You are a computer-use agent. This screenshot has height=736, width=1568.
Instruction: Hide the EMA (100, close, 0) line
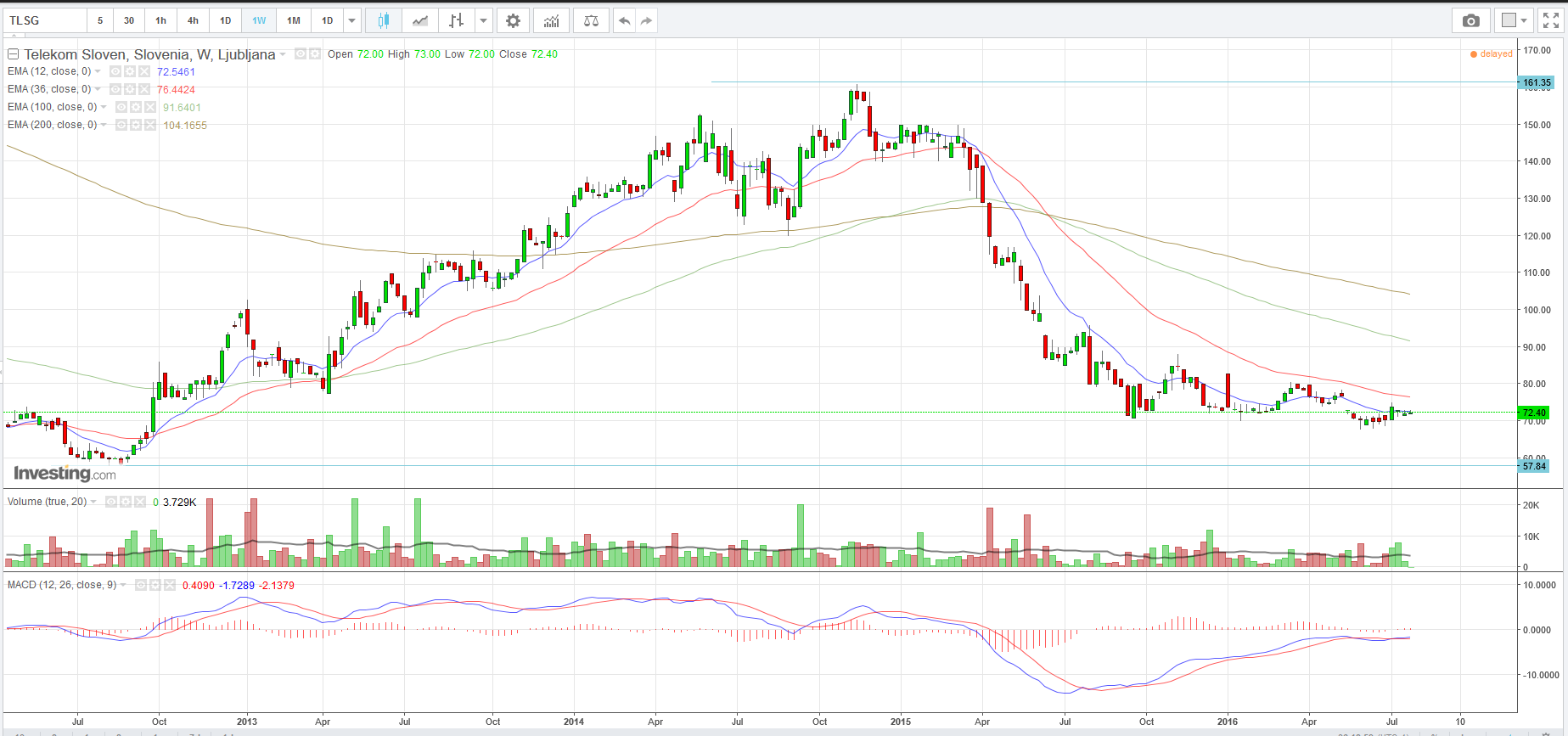[x=121, y=107]
